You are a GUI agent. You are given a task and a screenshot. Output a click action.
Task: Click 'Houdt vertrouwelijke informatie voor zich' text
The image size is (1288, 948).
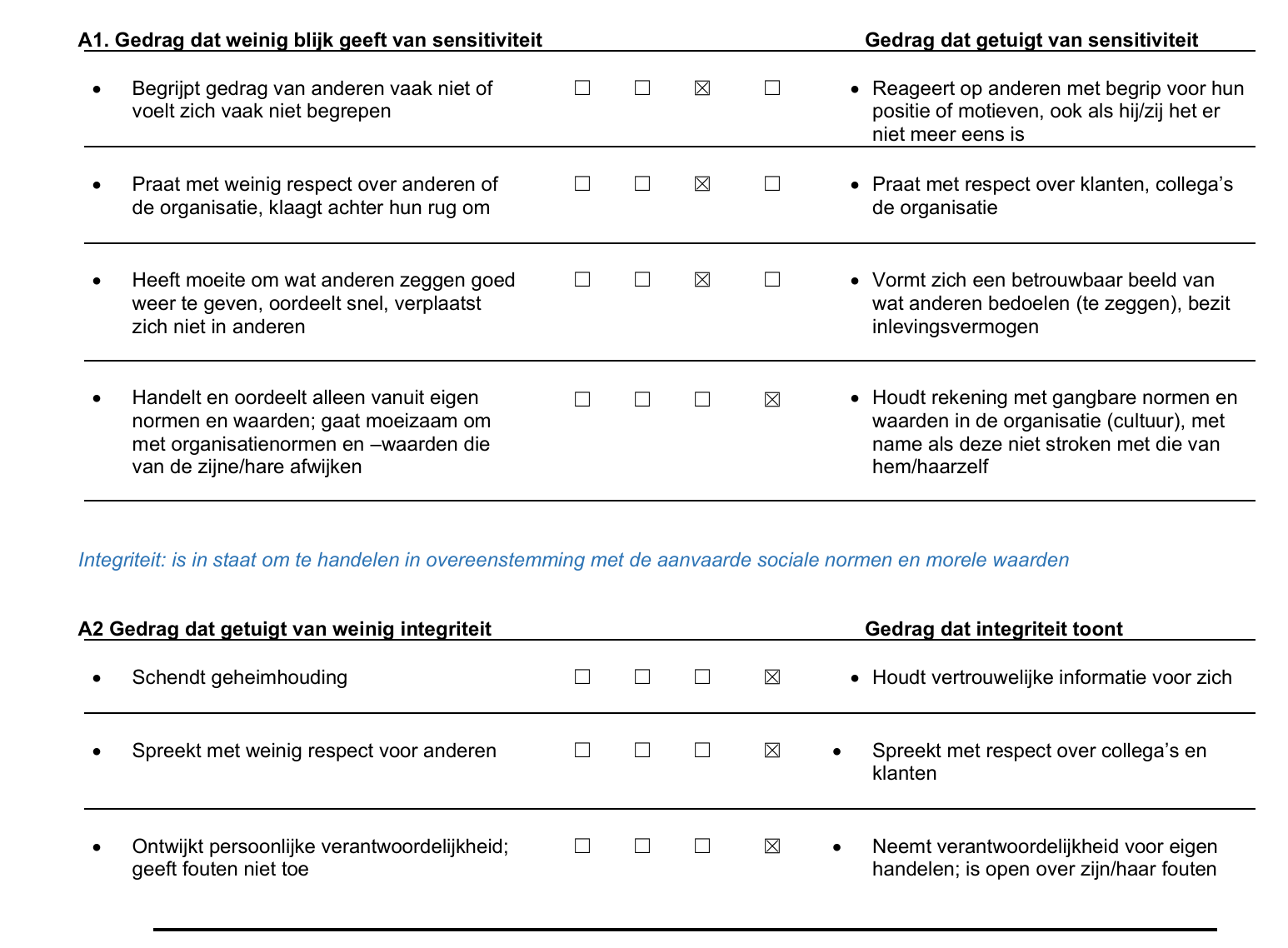click(1051, 677)
